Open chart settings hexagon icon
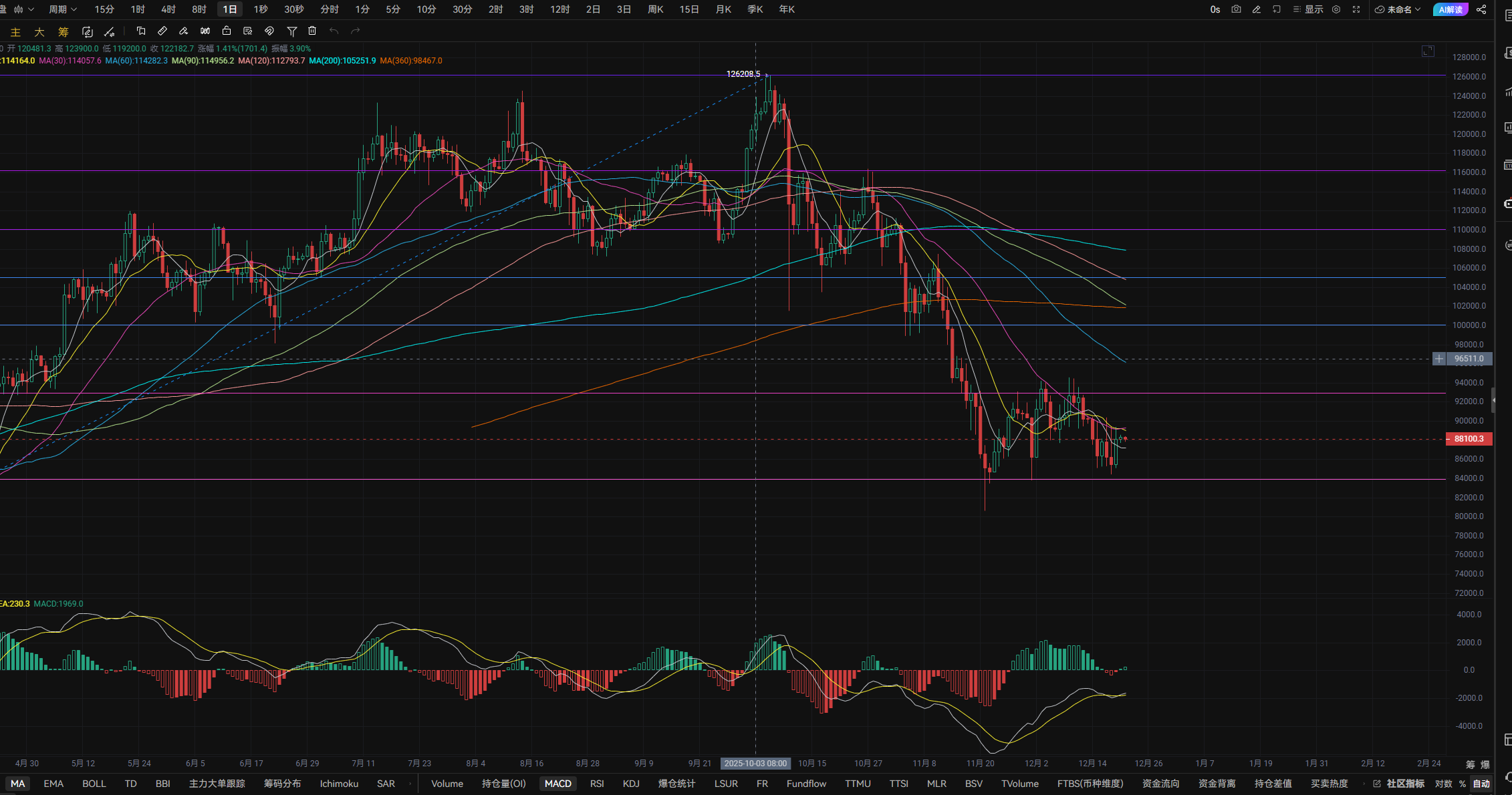This screenshot has height=795, width=1512. click(x=1336, y=9)
